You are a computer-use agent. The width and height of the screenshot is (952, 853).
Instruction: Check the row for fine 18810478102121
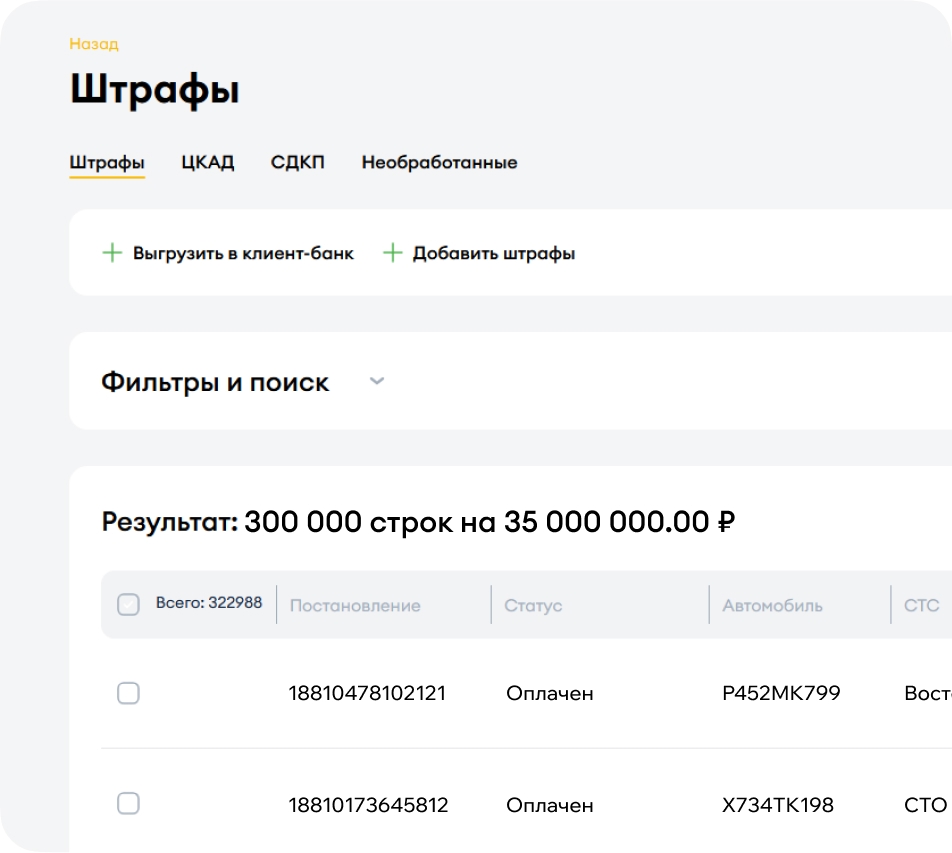coord(128,693)
